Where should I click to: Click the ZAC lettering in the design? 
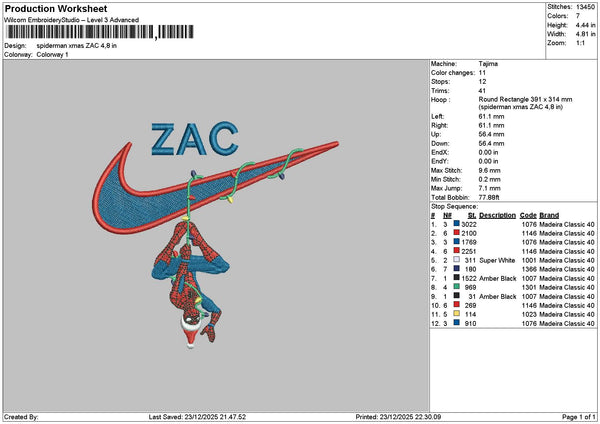pos(195,139)
